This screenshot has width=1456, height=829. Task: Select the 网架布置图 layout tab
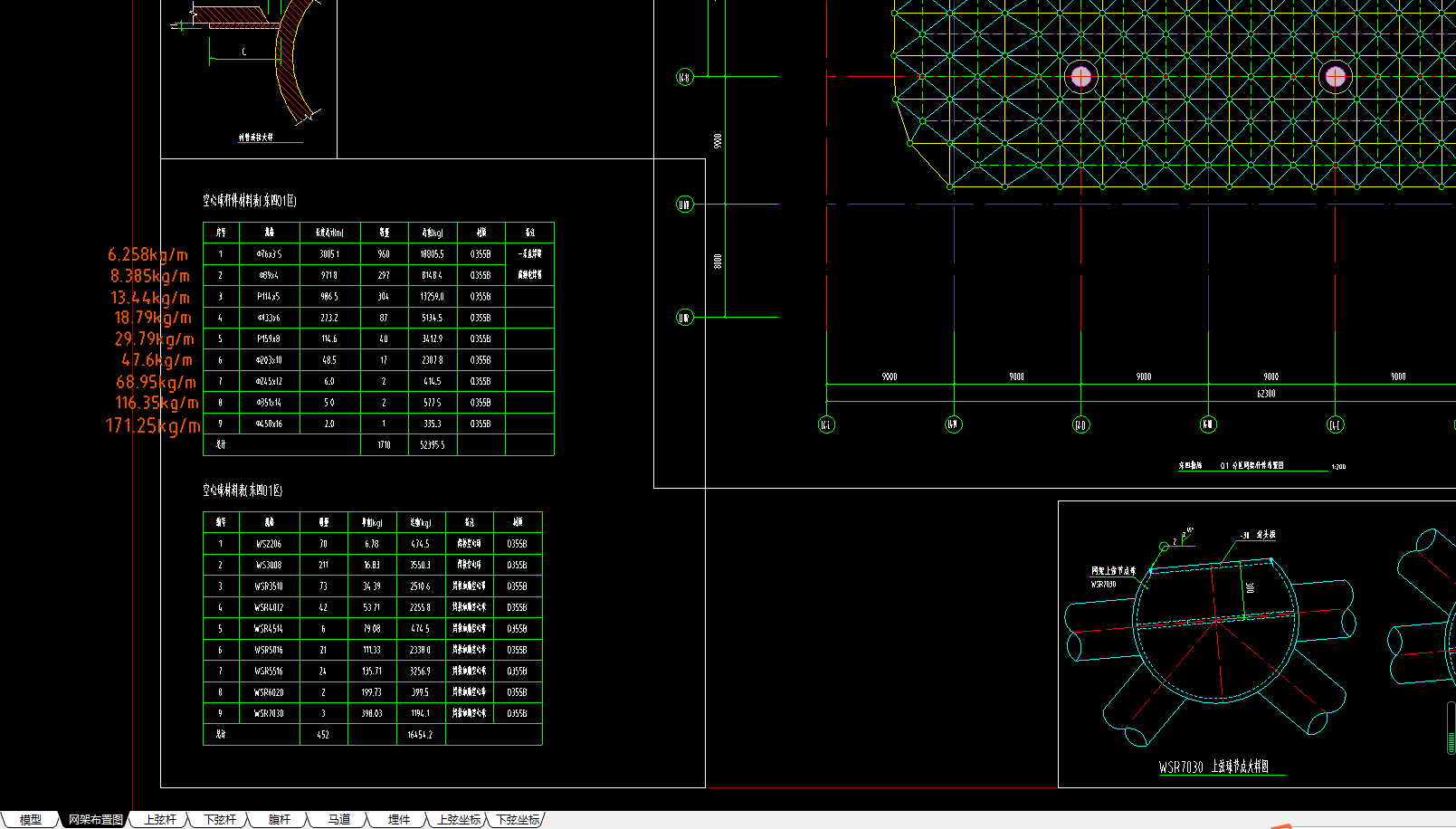(95, 820)
